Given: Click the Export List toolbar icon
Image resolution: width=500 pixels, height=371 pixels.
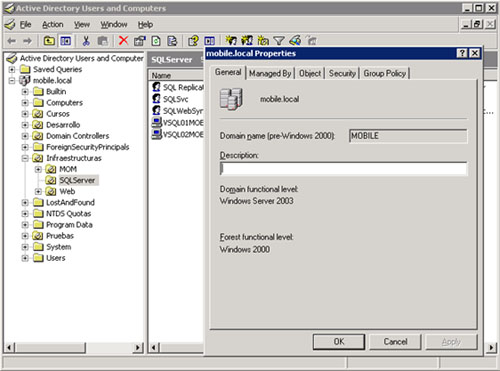Looking at the screenshot, I should tap(172, 41).
